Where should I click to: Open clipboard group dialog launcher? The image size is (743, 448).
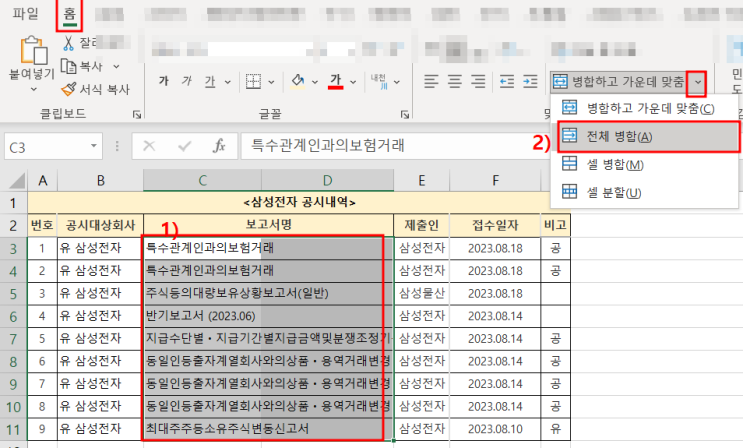tap(137, 114)
